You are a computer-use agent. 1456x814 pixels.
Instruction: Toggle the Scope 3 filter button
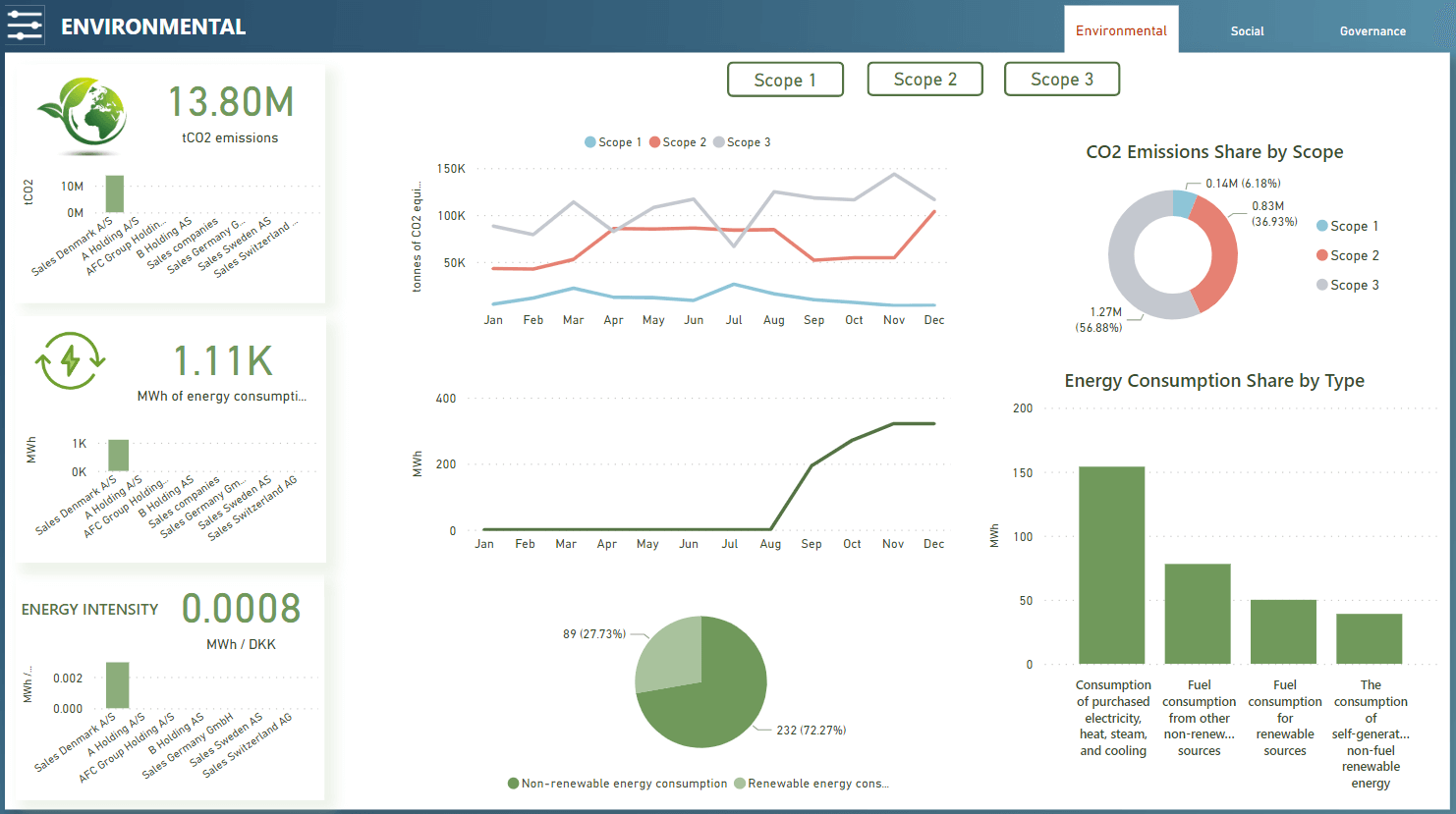1061,80
